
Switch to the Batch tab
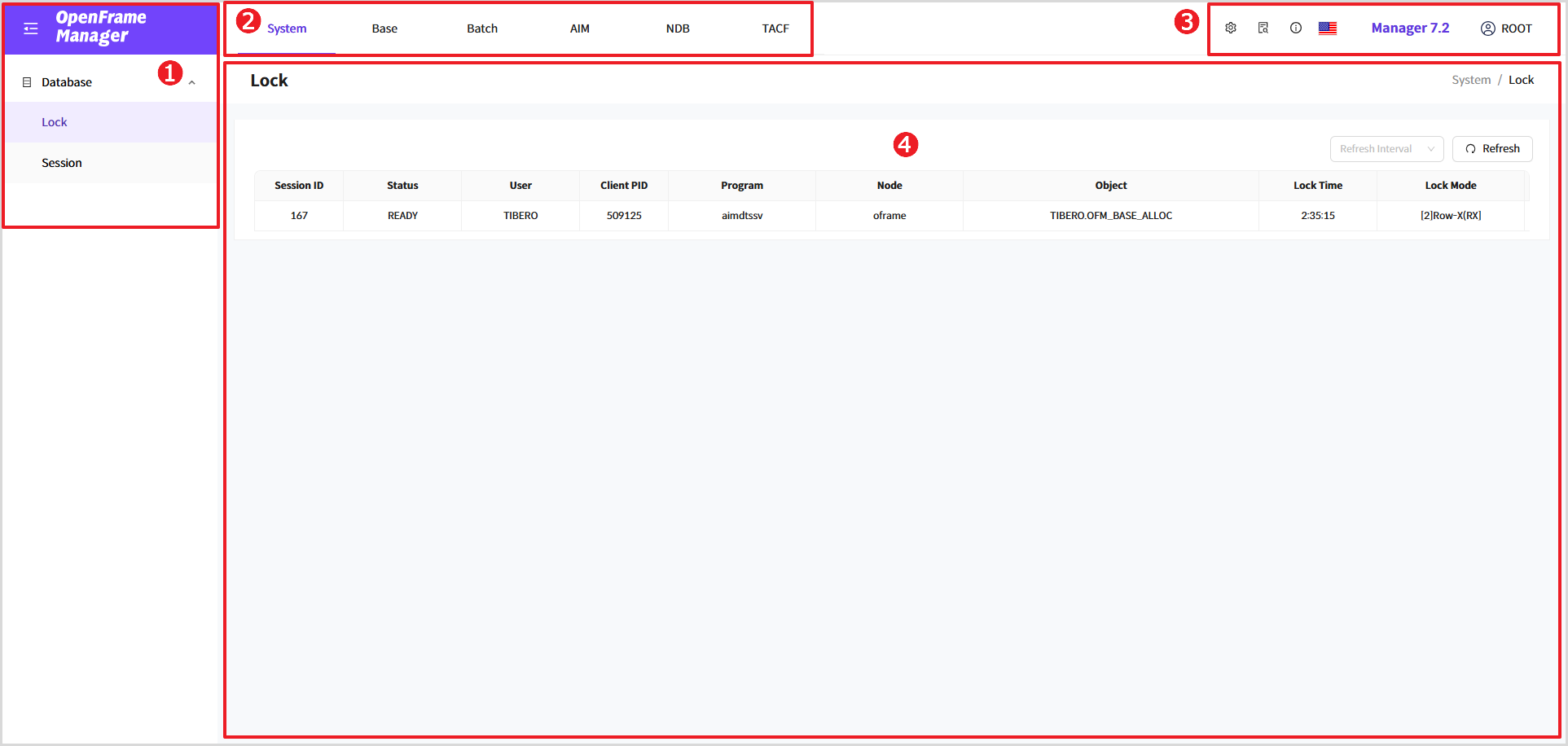482,29
